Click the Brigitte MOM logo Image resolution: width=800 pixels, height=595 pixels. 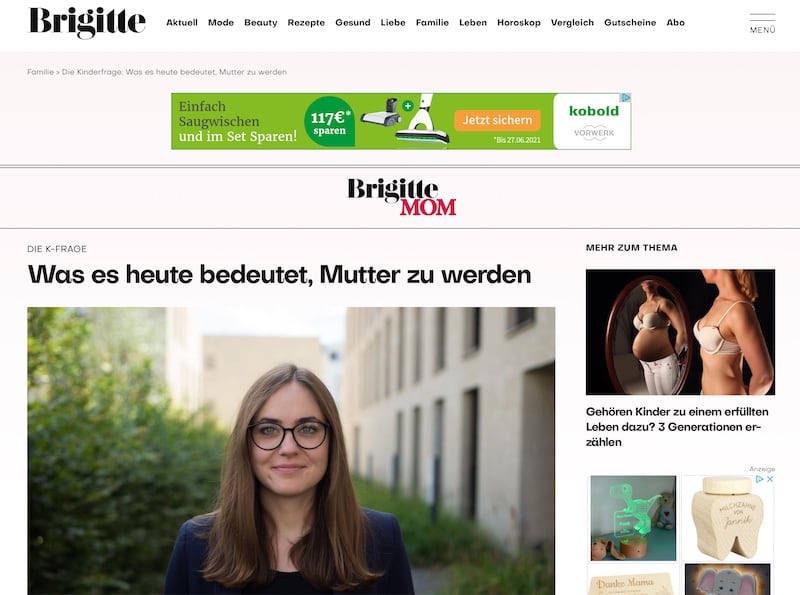click(x=402, y=197)
